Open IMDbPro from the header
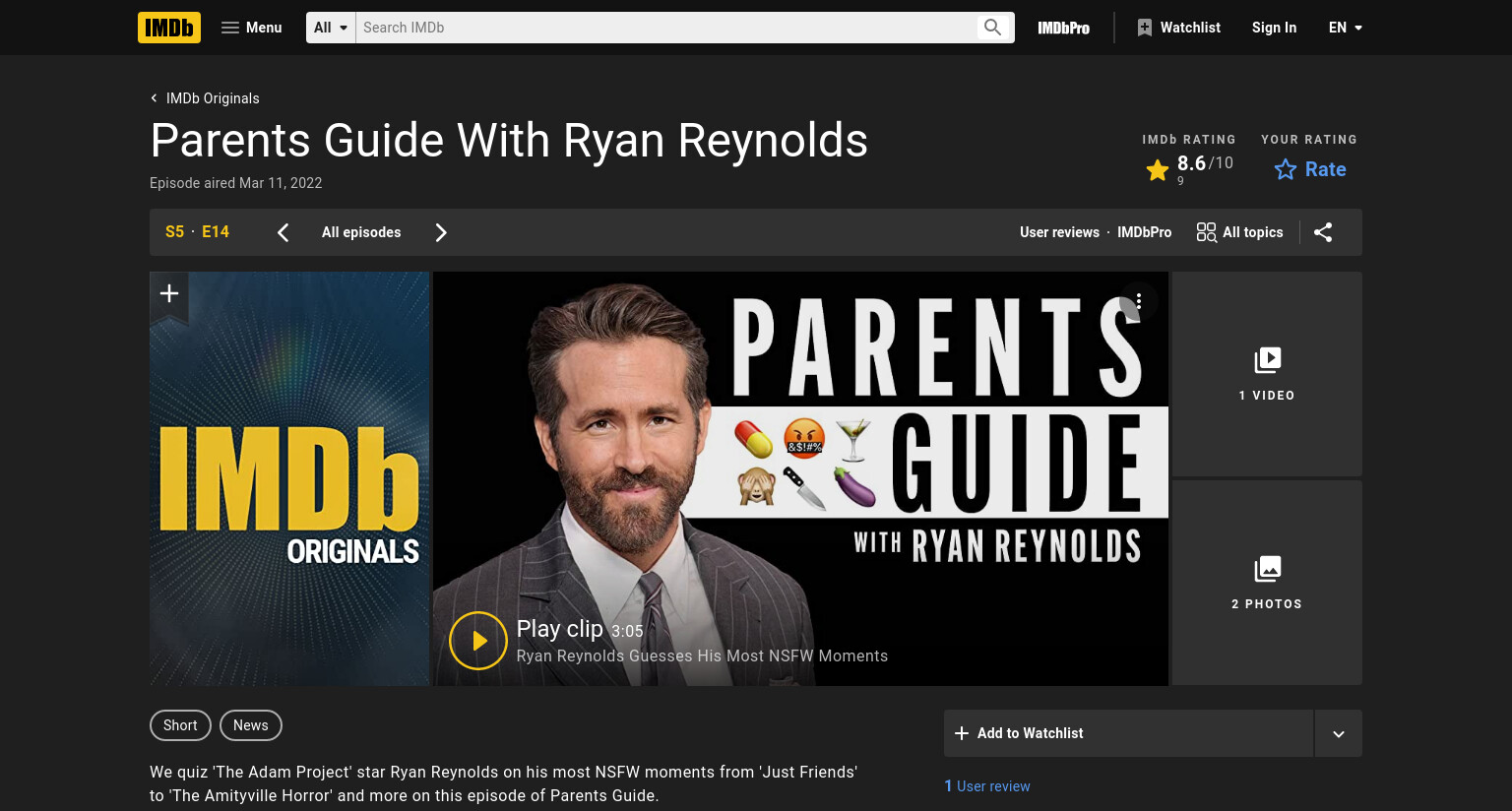Viewport: 1512px width, 811px height. pos(1064,28)
